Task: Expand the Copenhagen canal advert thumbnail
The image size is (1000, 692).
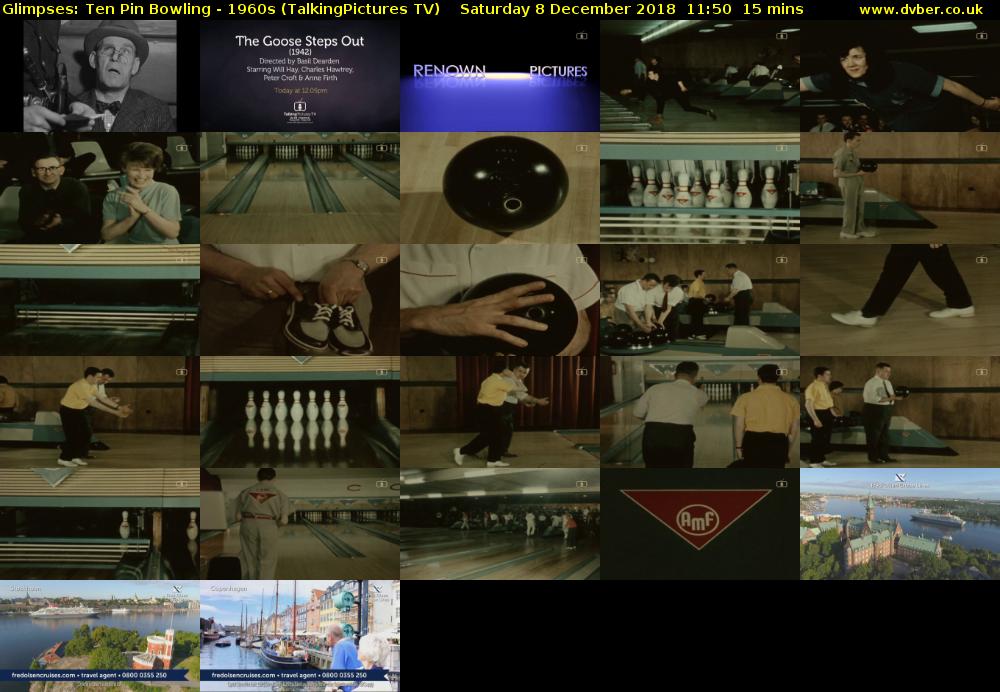Action: pyautogui.click(x=299, y=635)
